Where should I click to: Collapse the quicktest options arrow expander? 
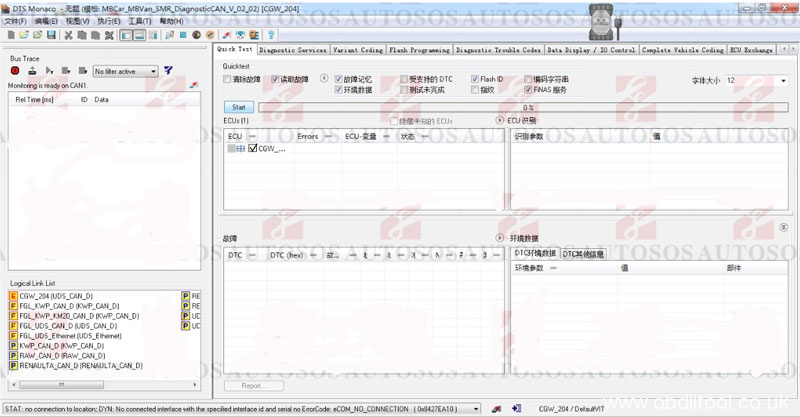pyautogui.click(x=324, y=79)
